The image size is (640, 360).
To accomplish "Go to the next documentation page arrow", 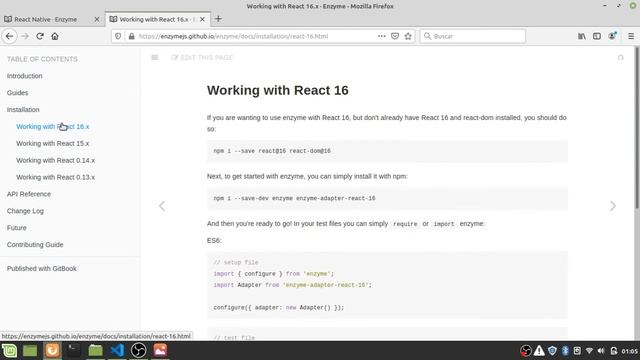I will 613,206.
